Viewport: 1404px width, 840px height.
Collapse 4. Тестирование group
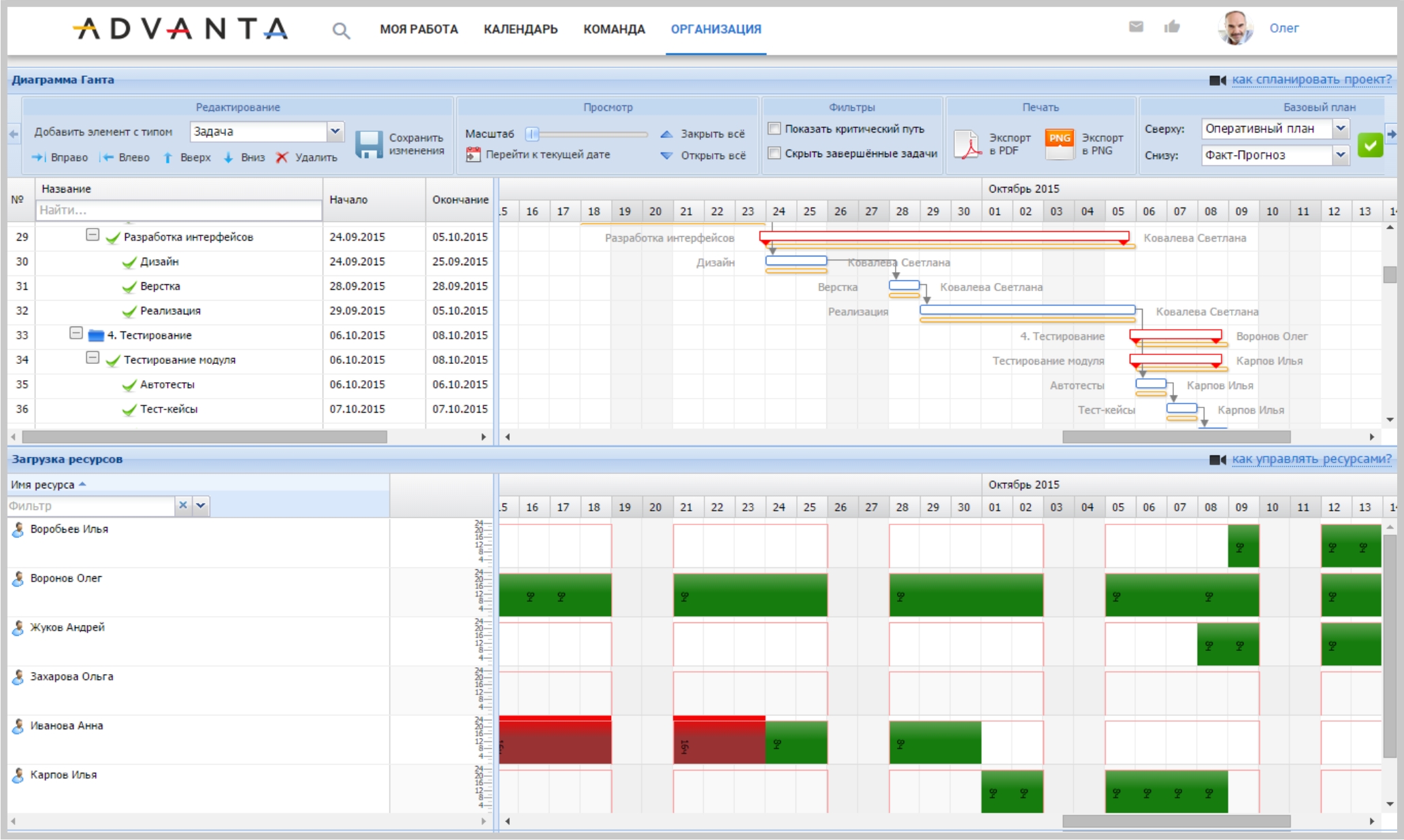76,333
